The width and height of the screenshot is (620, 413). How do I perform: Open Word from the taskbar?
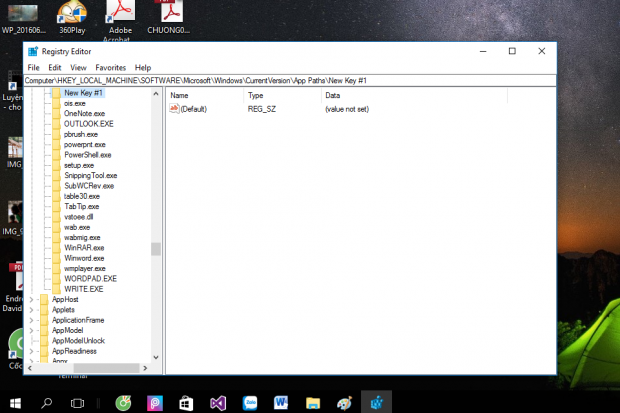280,402
